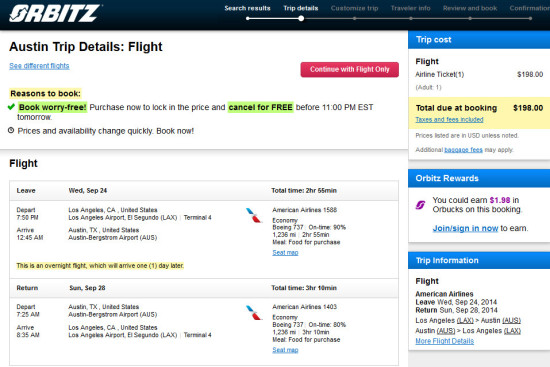Click the purple Orbitz Rewards icon
Screen dimensions: 550x367
pos(420,205)
